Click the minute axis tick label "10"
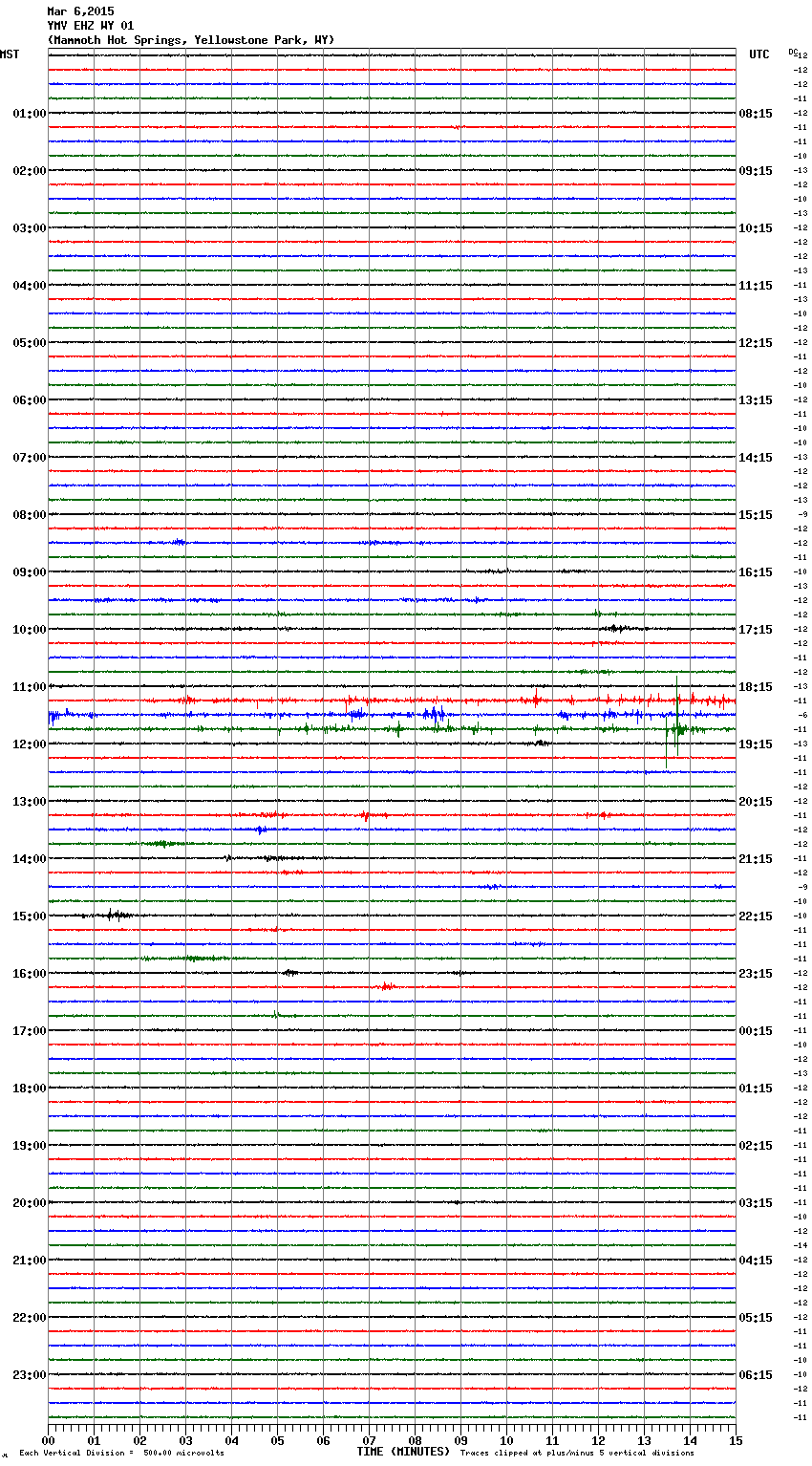The image size is (812, 1466). [x=506, y=1441]
